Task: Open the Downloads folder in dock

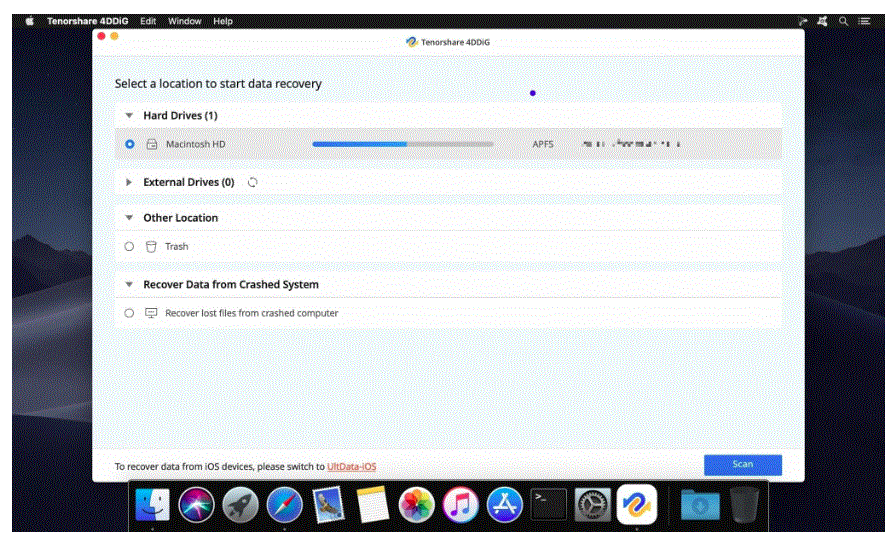Action: (x=700, y=505)
